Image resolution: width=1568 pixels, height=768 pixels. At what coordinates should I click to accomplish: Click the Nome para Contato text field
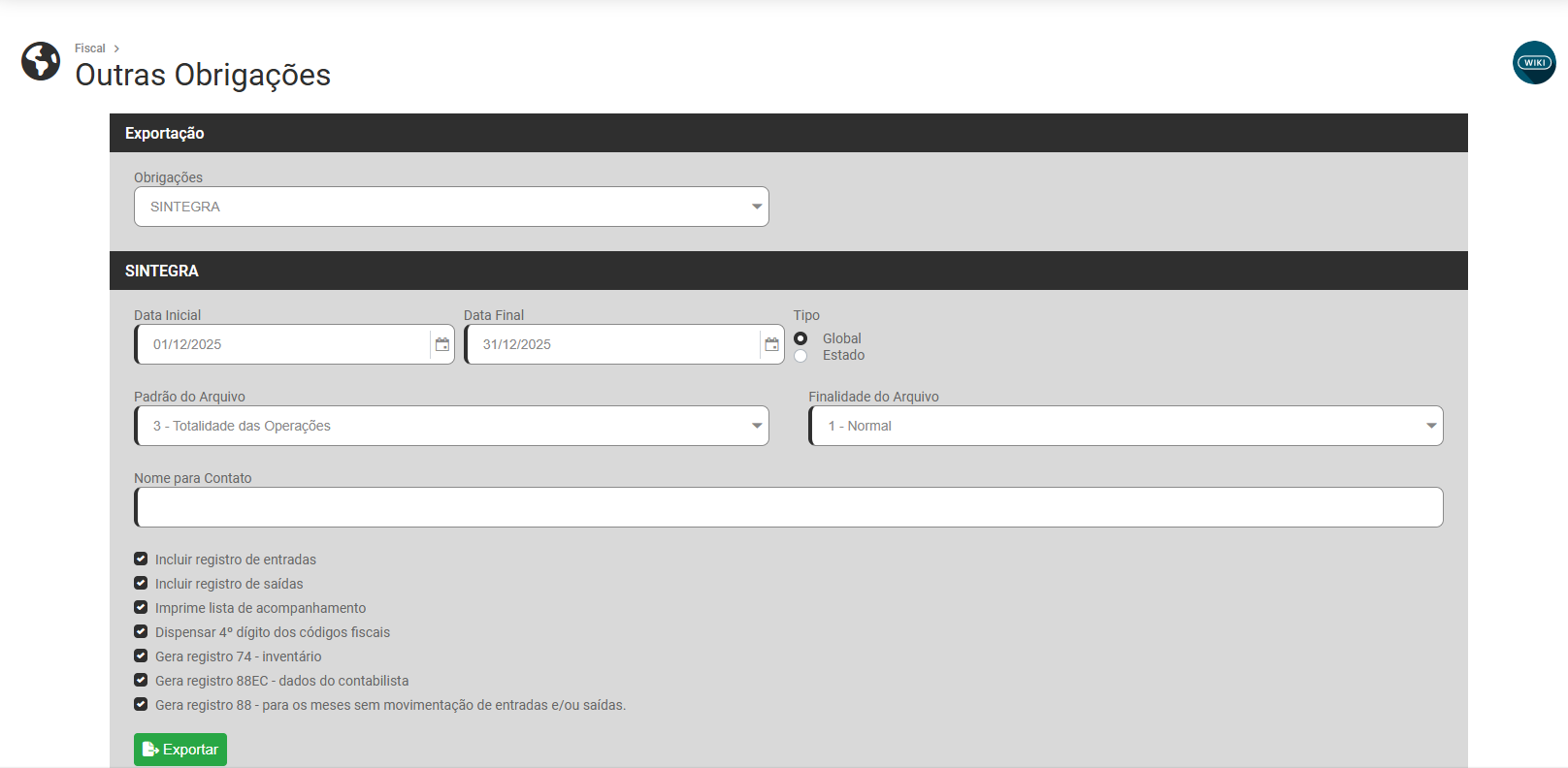pyautogui.click(x=789, y=507)
